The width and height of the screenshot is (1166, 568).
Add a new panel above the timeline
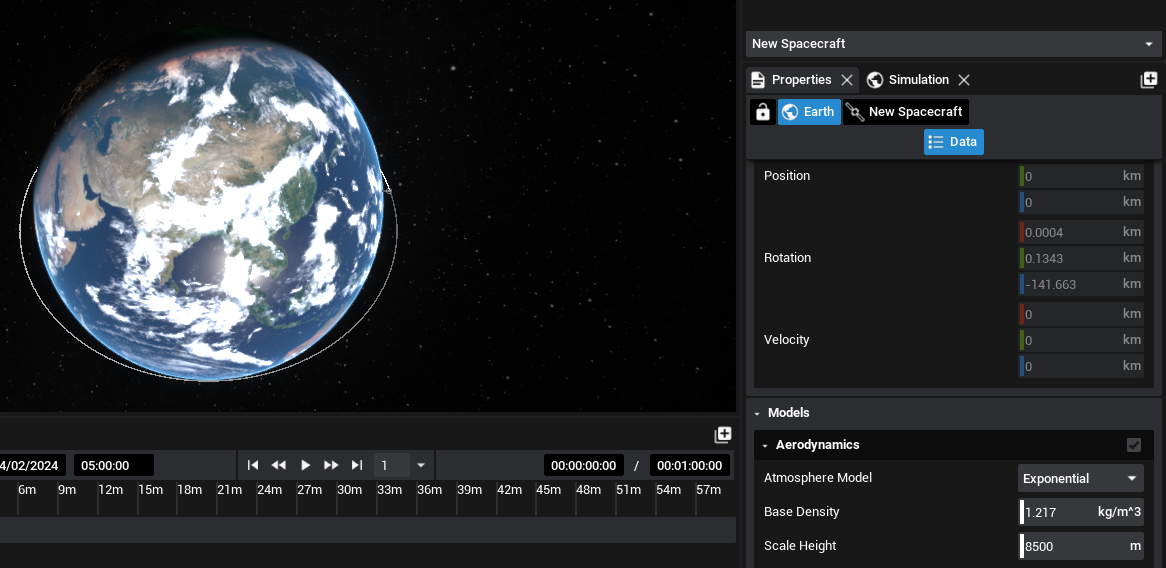(723, 435)
